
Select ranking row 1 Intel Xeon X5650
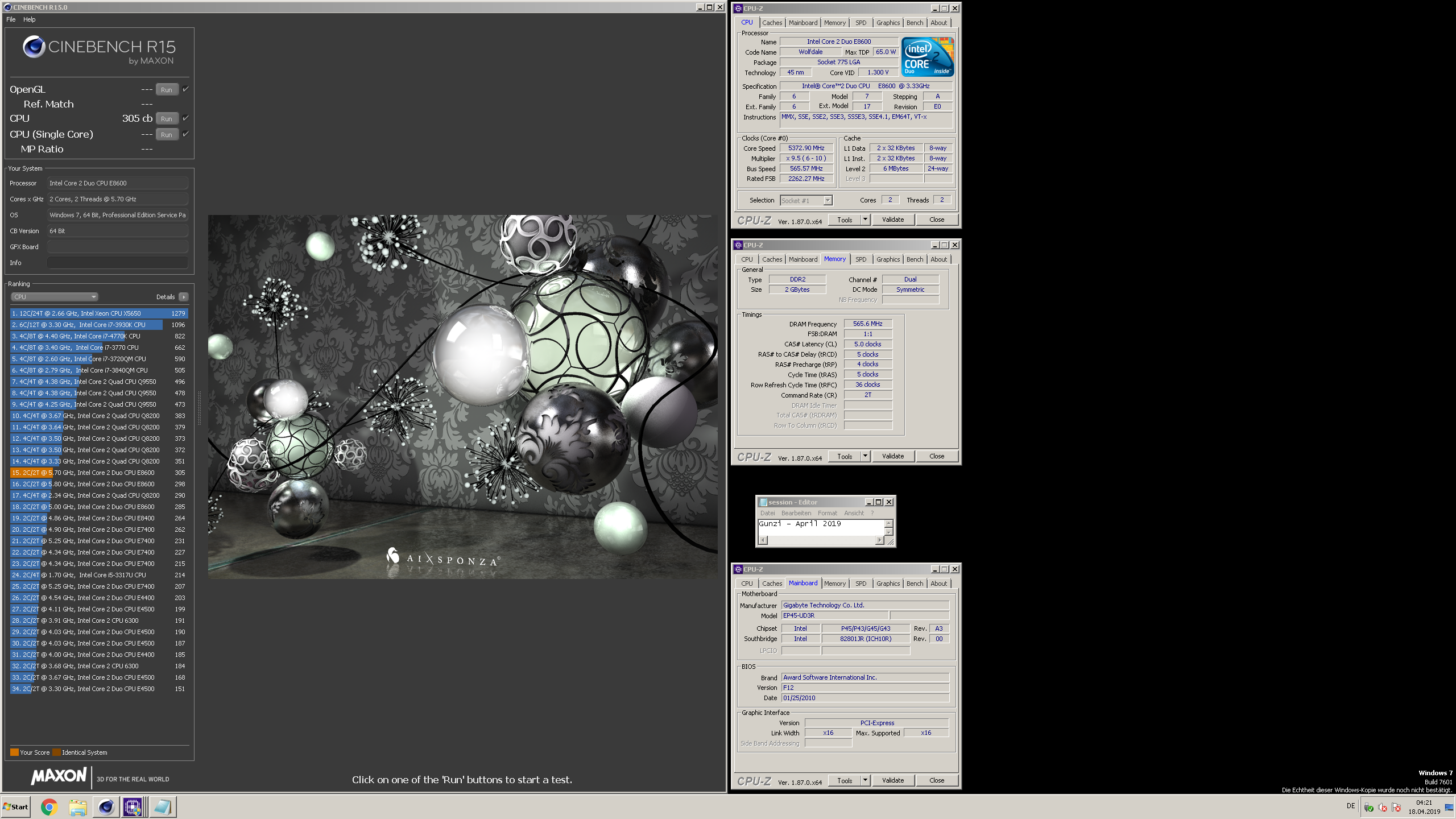click(x=99, y=313)
